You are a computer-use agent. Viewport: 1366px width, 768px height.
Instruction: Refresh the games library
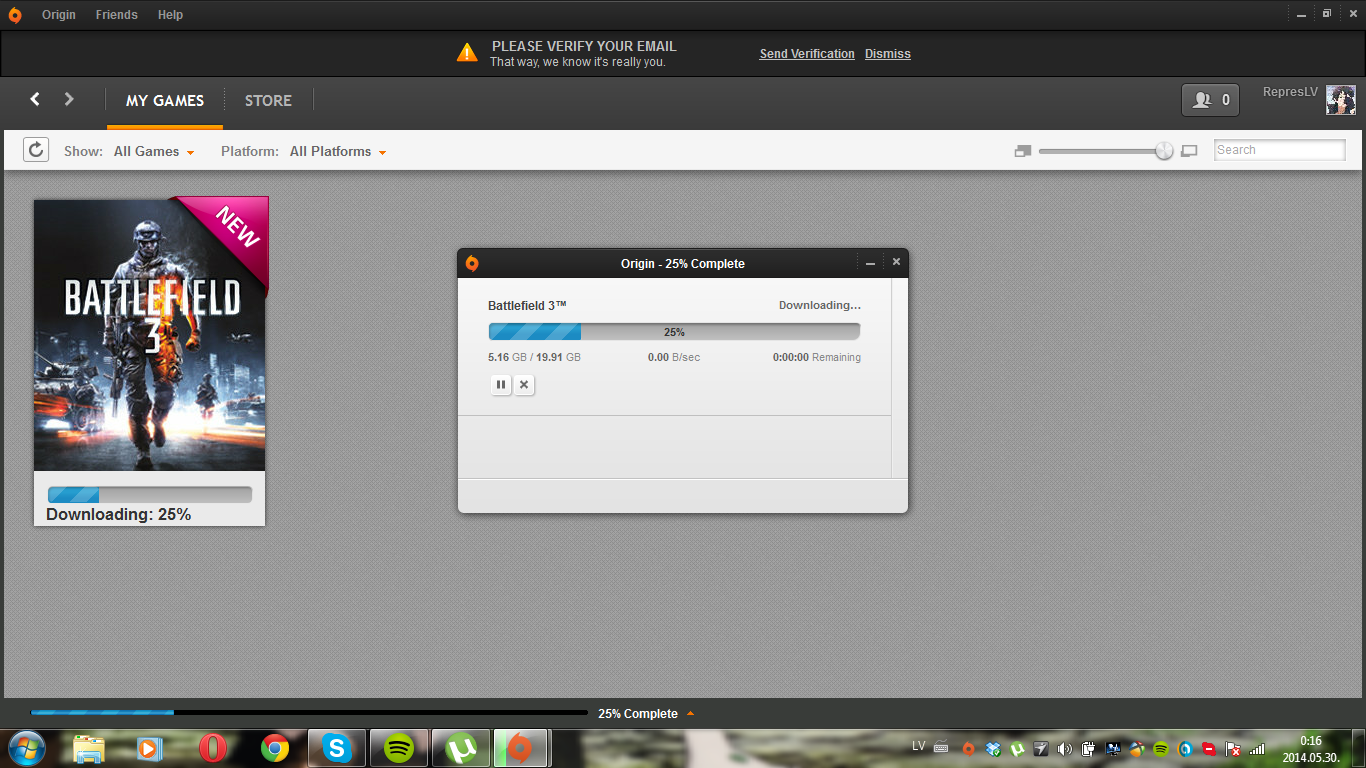tap(36, 150)
